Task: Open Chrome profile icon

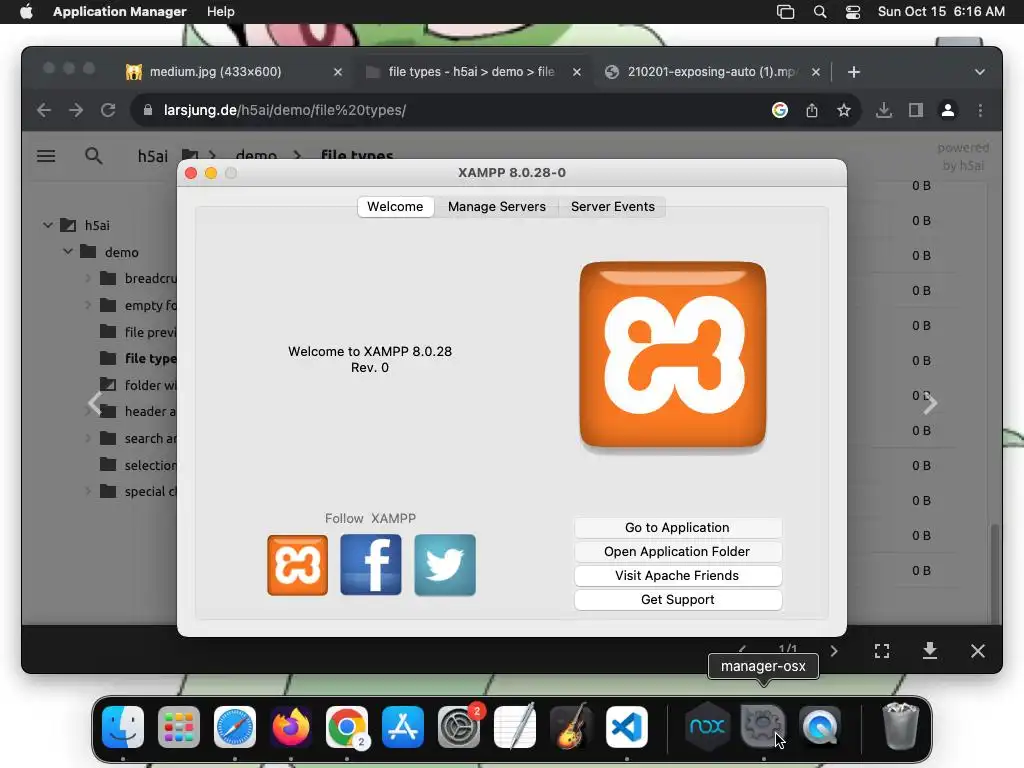Action: (948, 110)
